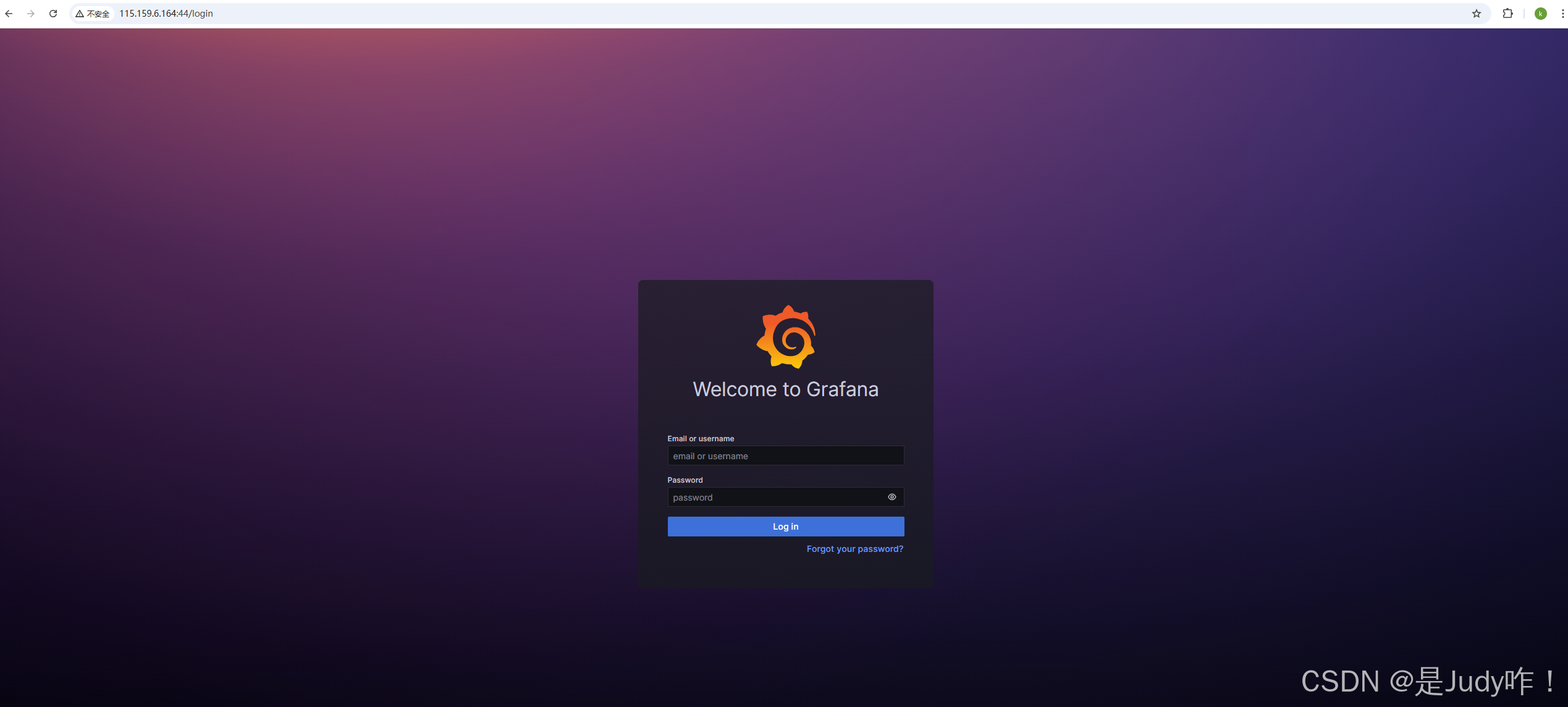The width and height of the screenshot is (1568, 707).
Task: Open the browser extensions puzzle icon
Action: coord(1507,14)
